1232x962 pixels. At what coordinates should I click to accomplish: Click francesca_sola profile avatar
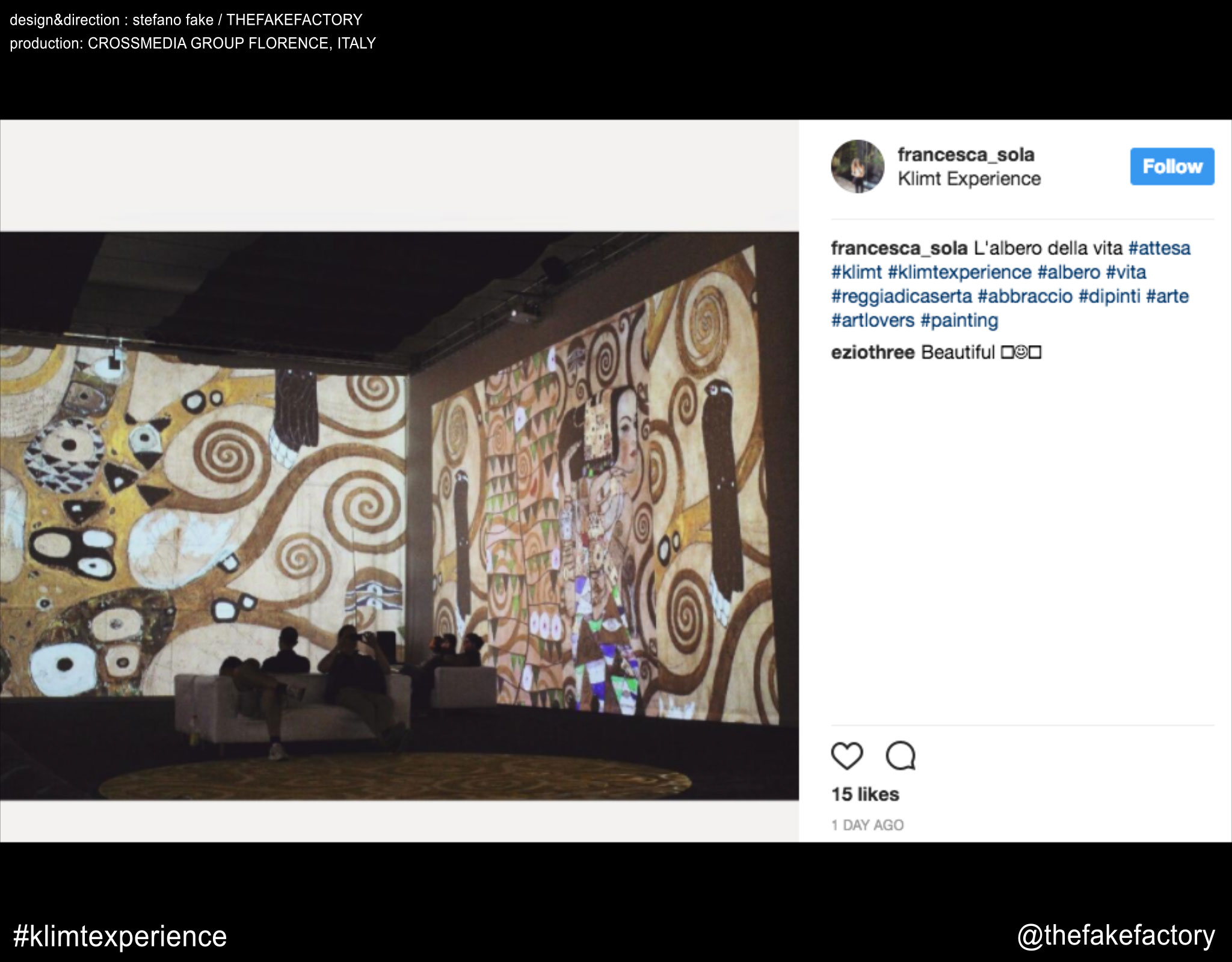pos(857,167)
